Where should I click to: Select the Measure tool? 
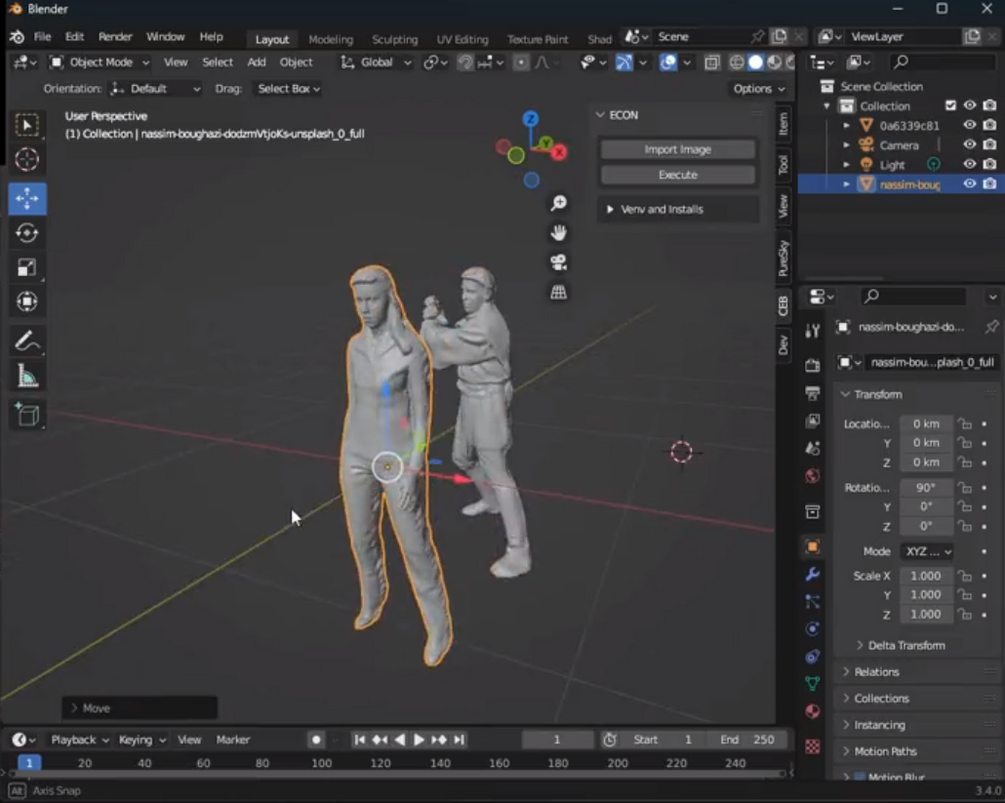27,376
